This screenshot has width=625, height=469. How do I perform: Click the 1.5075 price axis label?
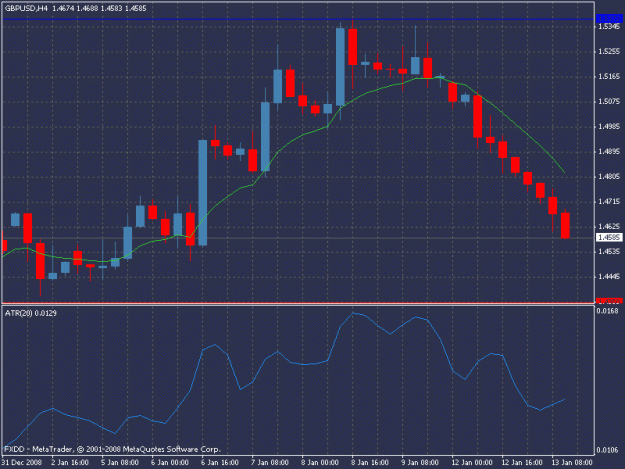pyautogui.click(x=609, y=102)
